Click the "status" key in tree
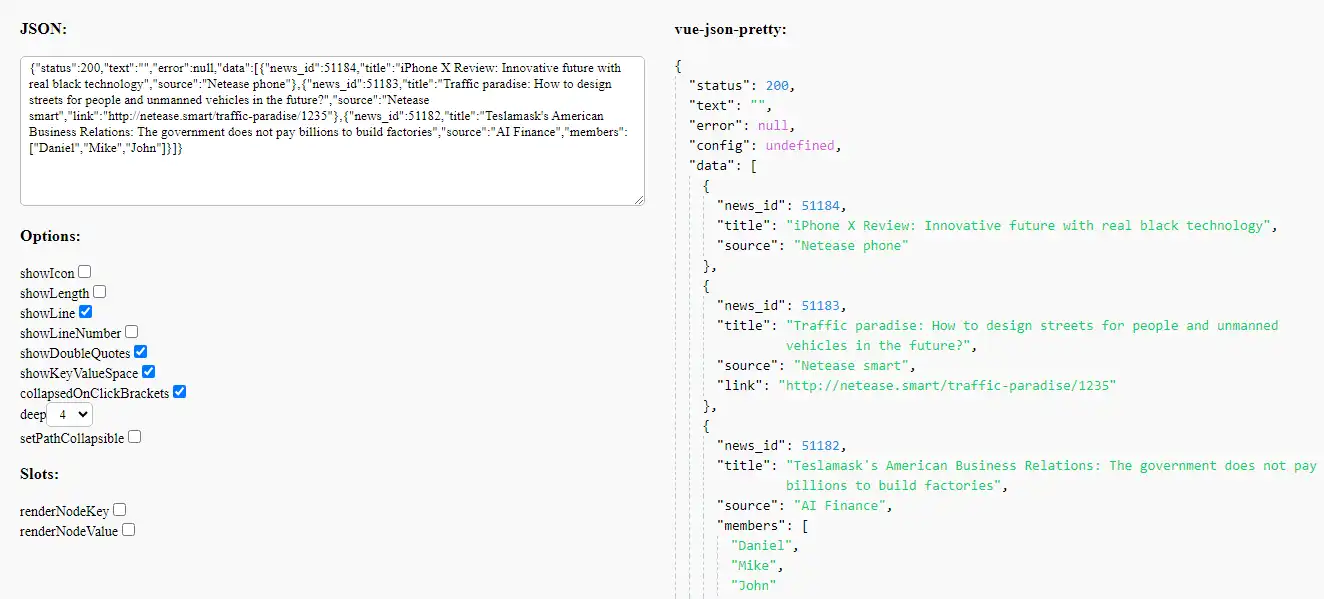 719,86
